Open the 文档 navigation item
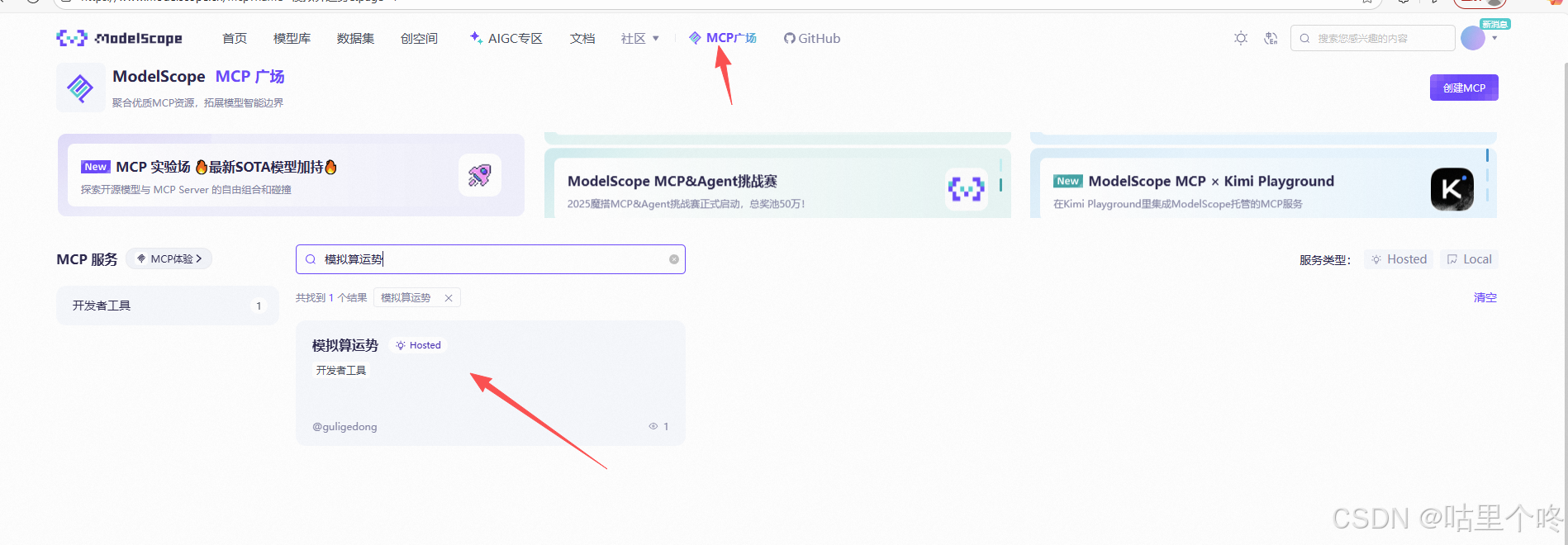 click(x=582, y=38)
